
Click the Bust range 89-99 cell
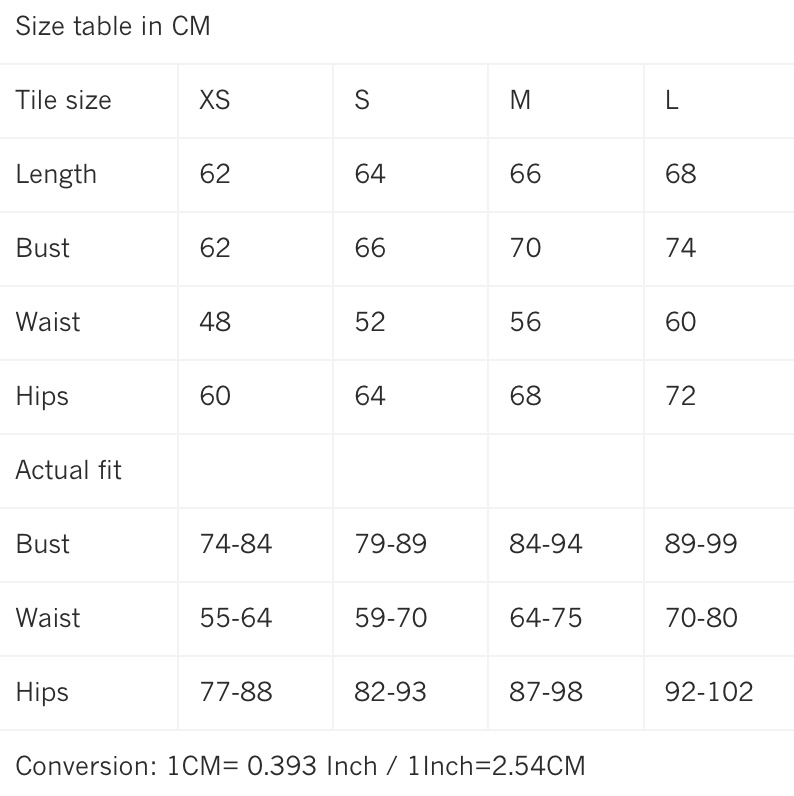point(701,544)
